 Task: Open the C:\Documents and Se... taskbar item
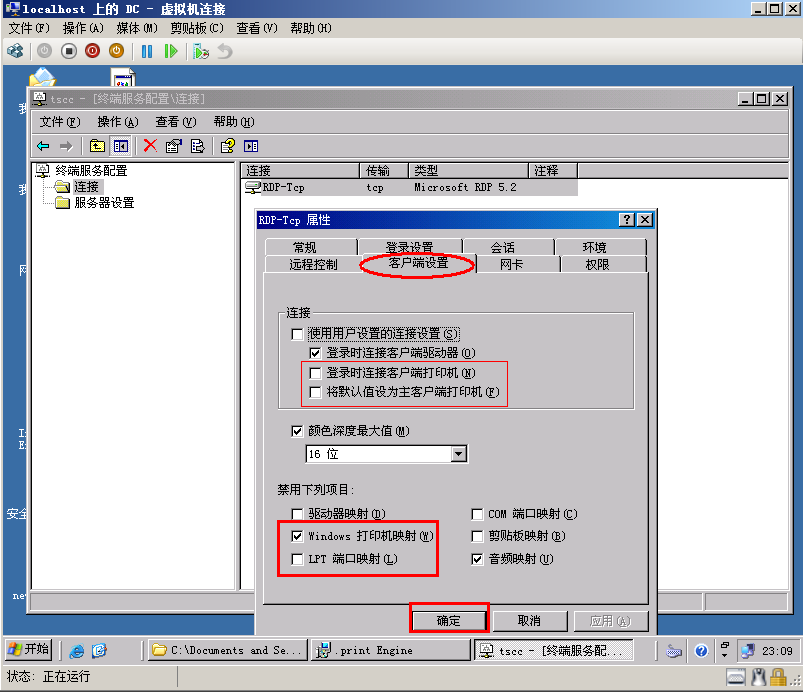point(228,651)
